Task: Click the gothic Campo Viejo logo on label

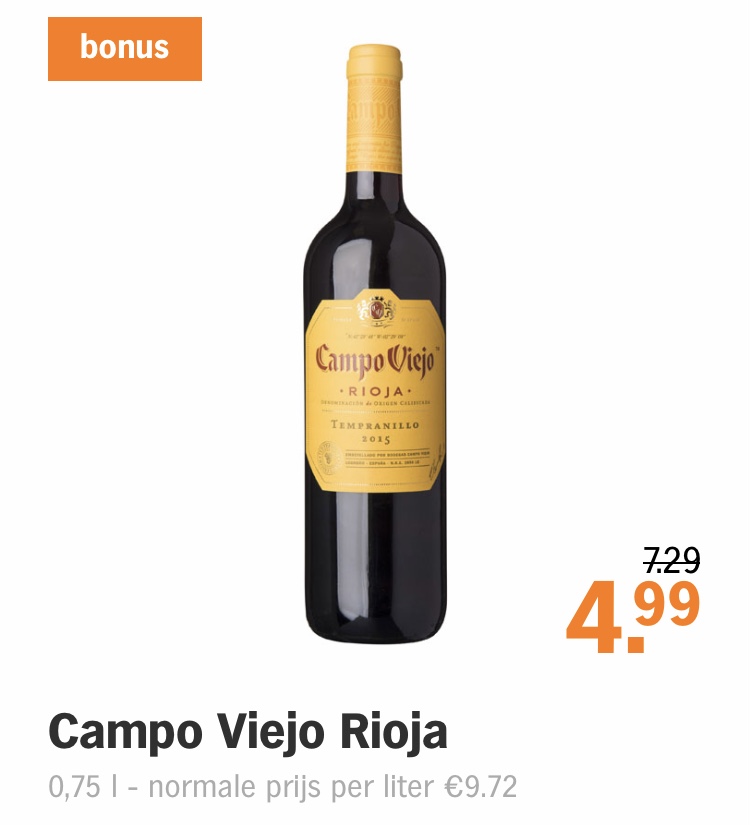Action: point(375,361)
